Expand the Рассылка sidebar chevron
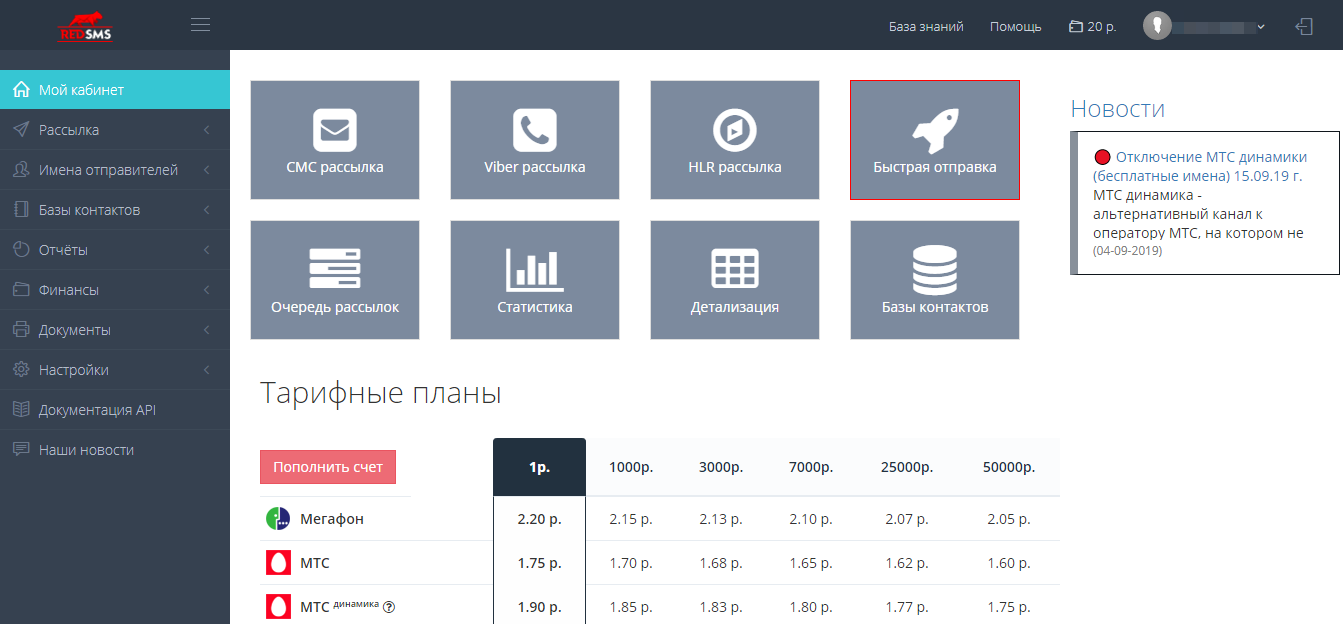 206,130
